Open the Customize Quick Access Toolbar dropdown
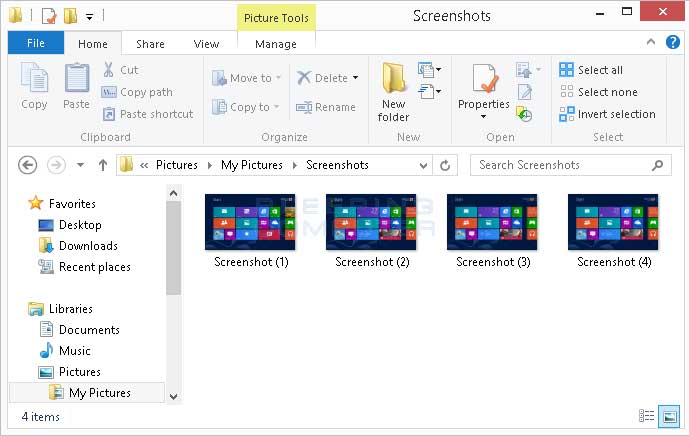This screenshot has width=689, height=436. [89, 17]
